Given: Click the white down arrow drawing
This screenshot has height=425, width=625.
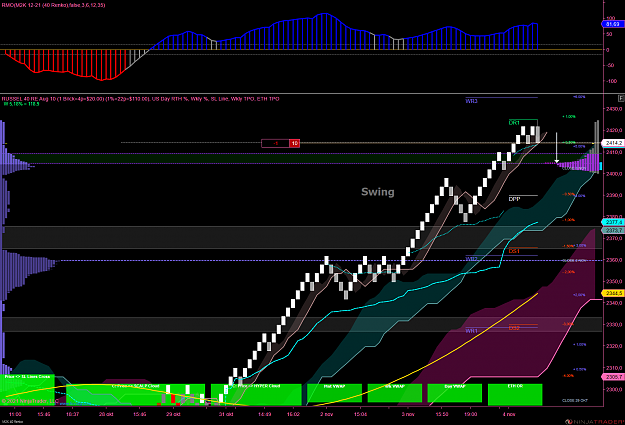Looking at the screenshot, I should point(556,148).
